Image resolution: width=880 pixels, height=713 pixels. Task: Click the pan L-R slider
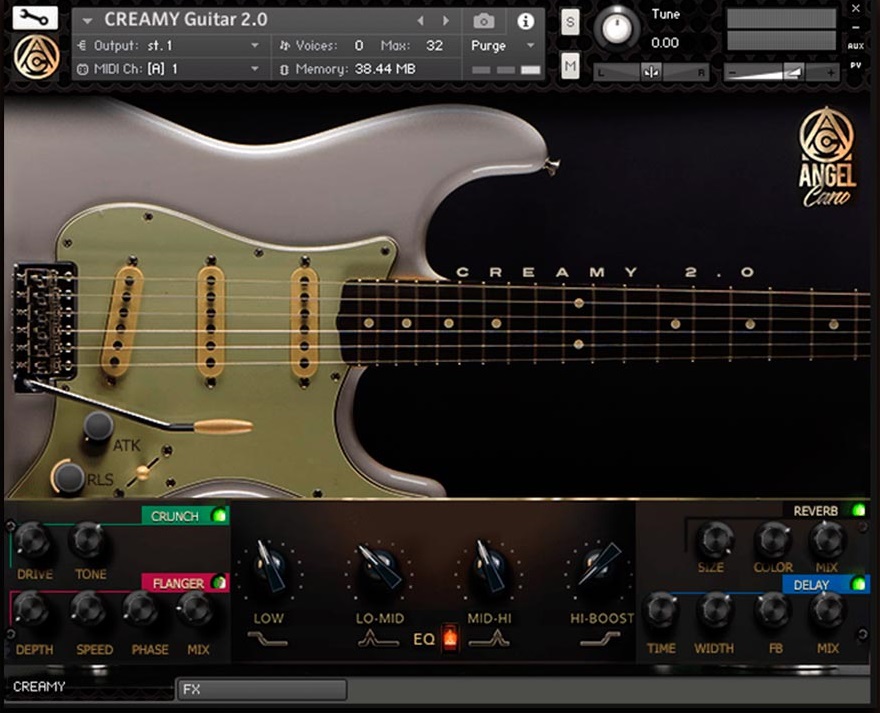[651, 72]
